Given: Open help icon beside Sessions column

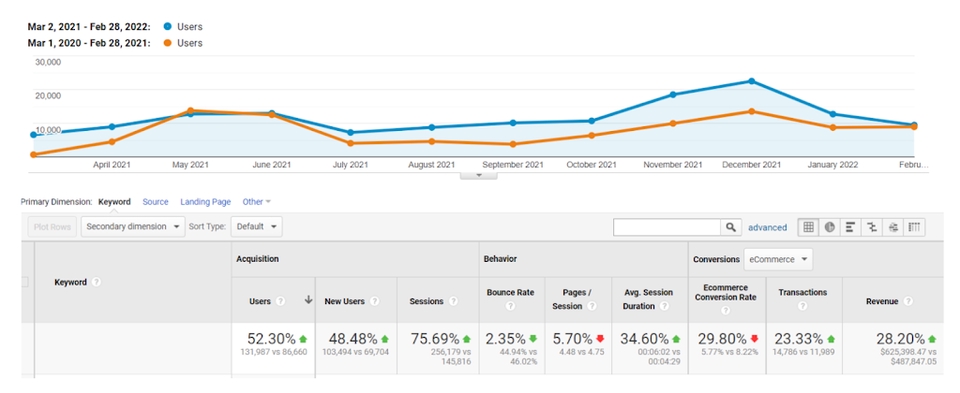Looking at the screenshot, I should (x=453, y=301).
